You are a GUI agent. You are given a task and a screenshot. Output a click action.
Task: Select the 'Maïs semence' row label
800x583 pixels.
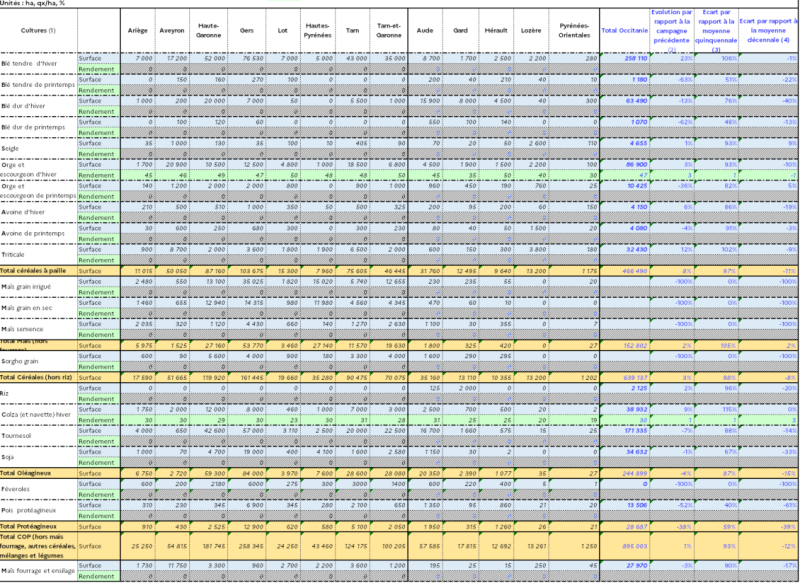click(x=38, y=329)
